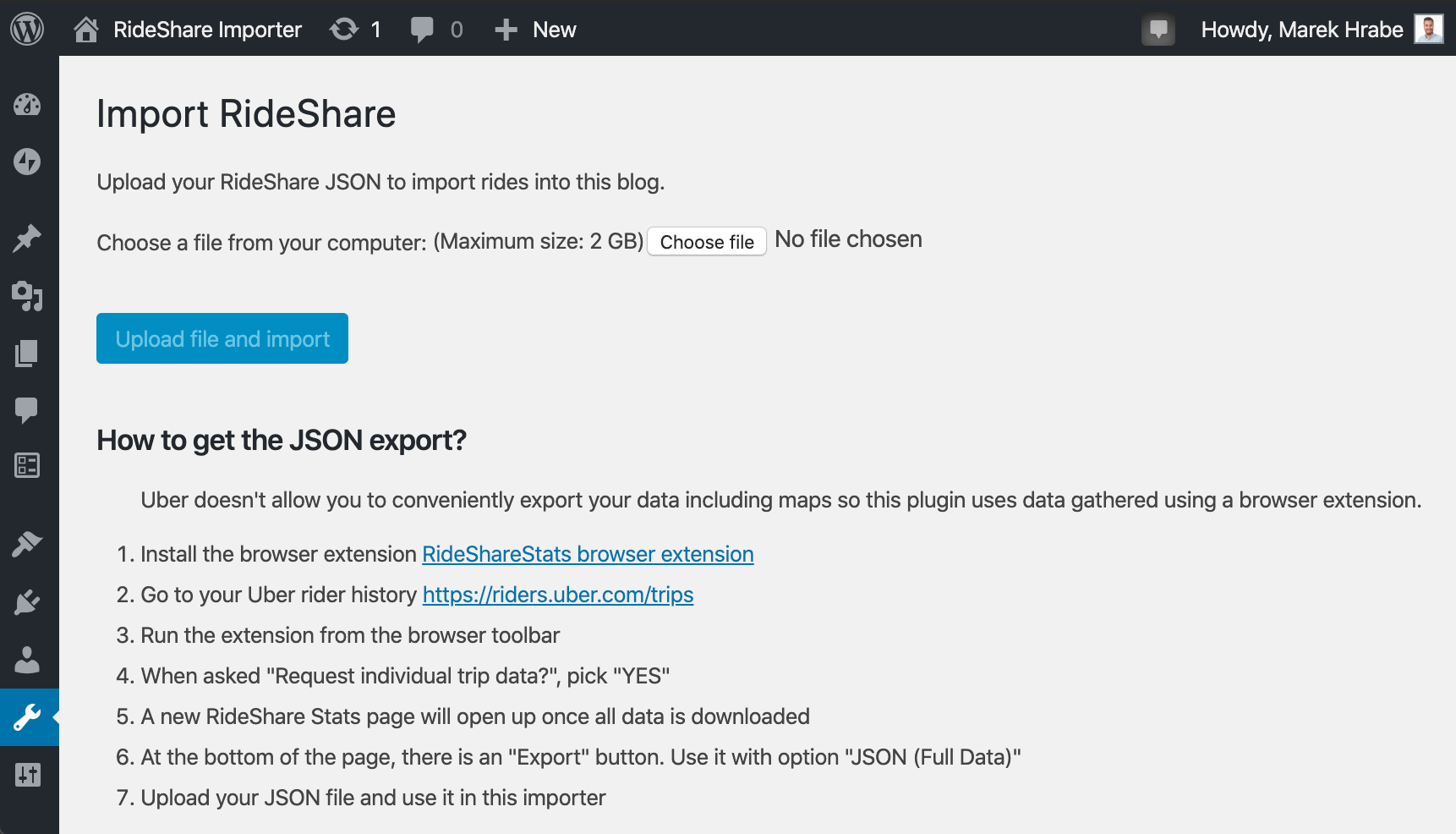This screenshot has width=1456, height=834.
Task: Open the updates indicator showing 1
Action: tap(355, 30)
